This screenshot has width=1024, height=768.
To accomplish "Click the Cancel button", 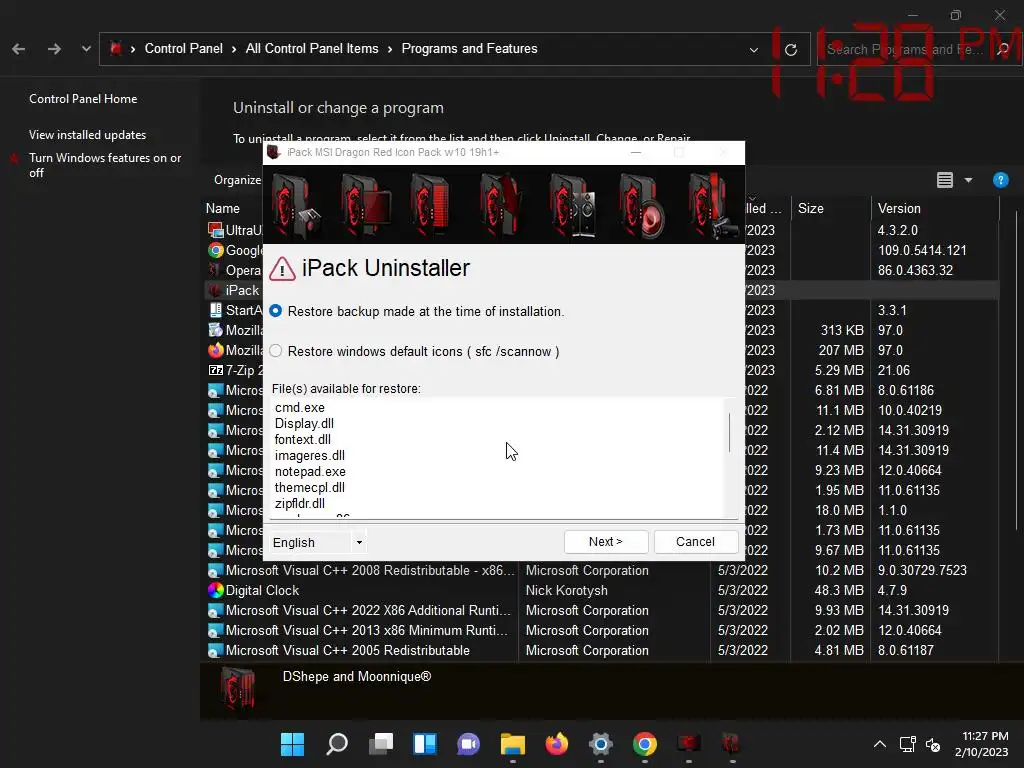I will point(696,542).
